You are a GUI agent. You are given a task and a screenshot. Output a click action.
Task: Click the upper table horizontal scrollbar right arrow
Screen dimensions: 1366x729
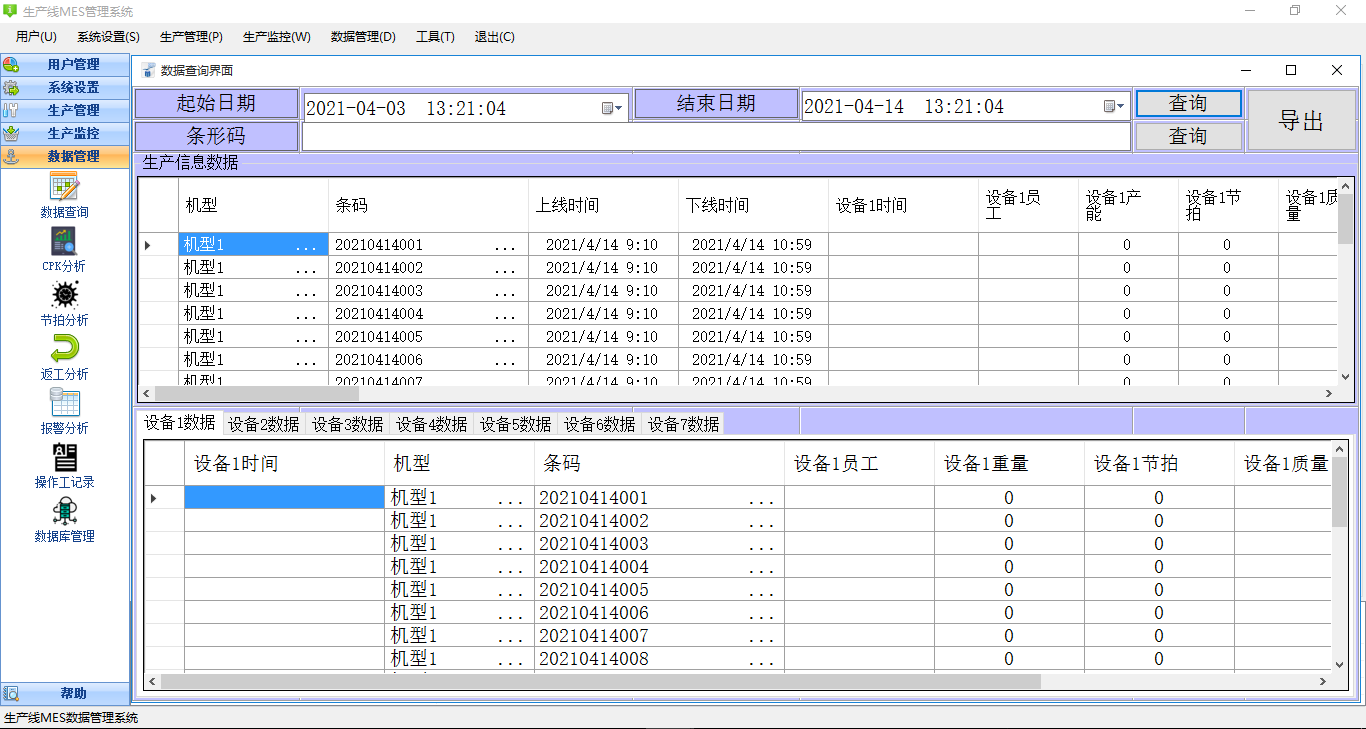point(1329,394)
